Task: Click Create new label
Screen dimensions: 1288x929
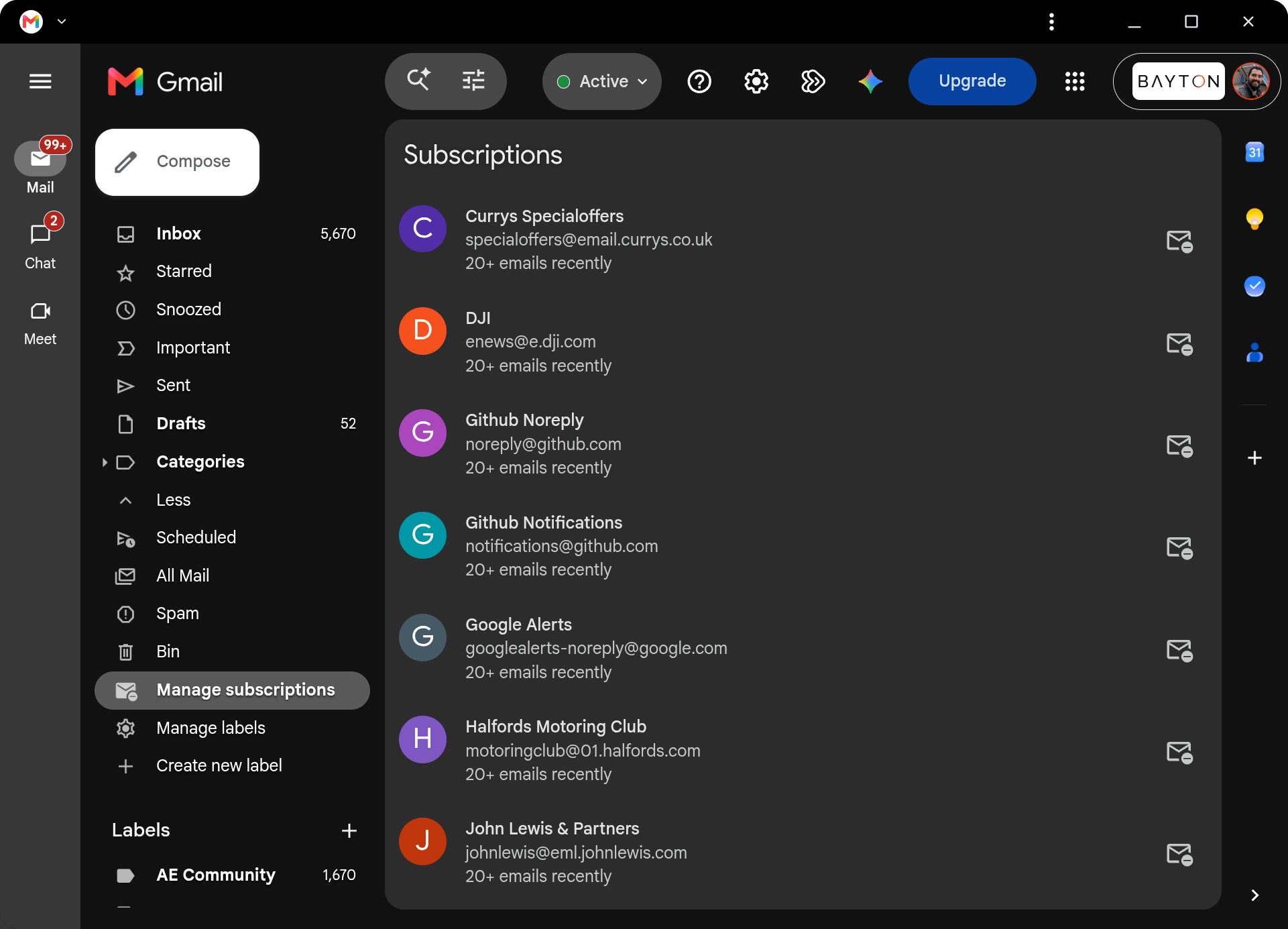Action: [x=232, y=765]
